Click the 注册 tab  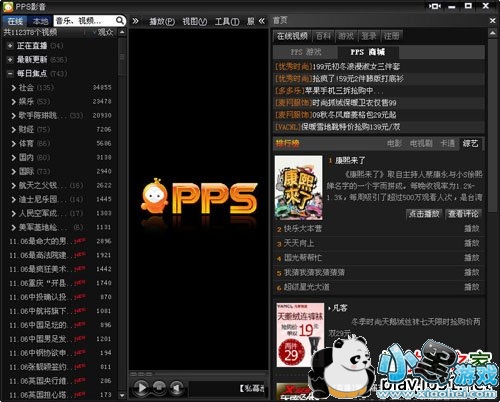tap(391, 36)
